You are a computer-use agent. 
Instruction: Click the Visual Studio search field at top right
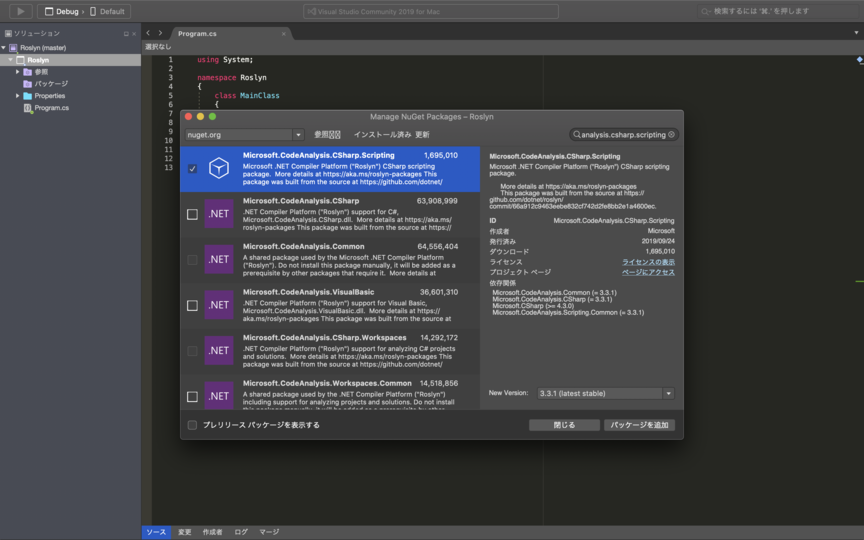point(777,11)
